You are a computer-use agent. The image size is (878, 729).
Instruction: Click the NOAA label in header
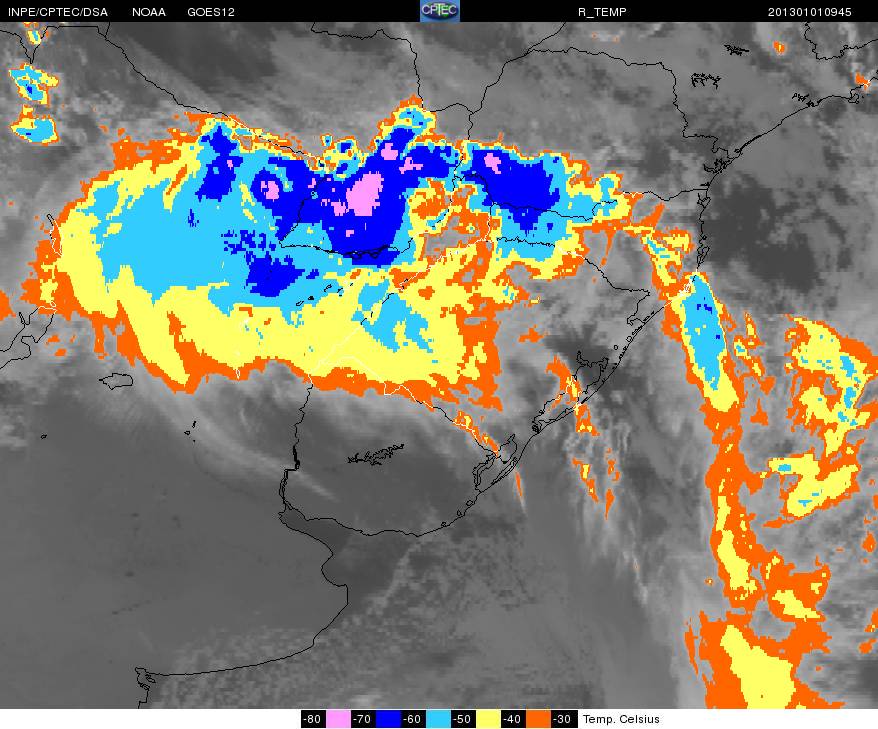click(x=149, y=12)
